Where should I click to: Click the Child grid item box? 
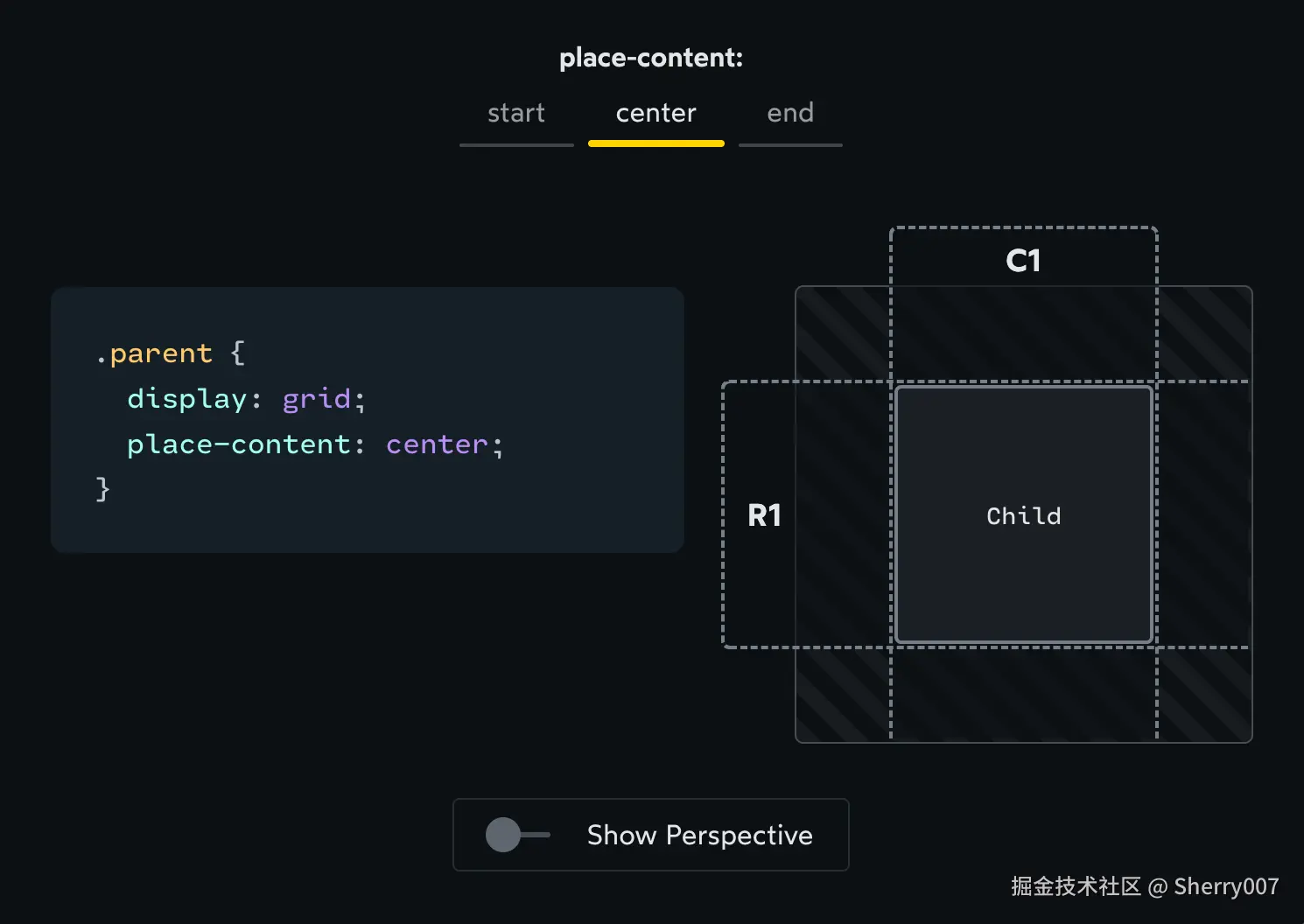click(x=1023, y=515)
